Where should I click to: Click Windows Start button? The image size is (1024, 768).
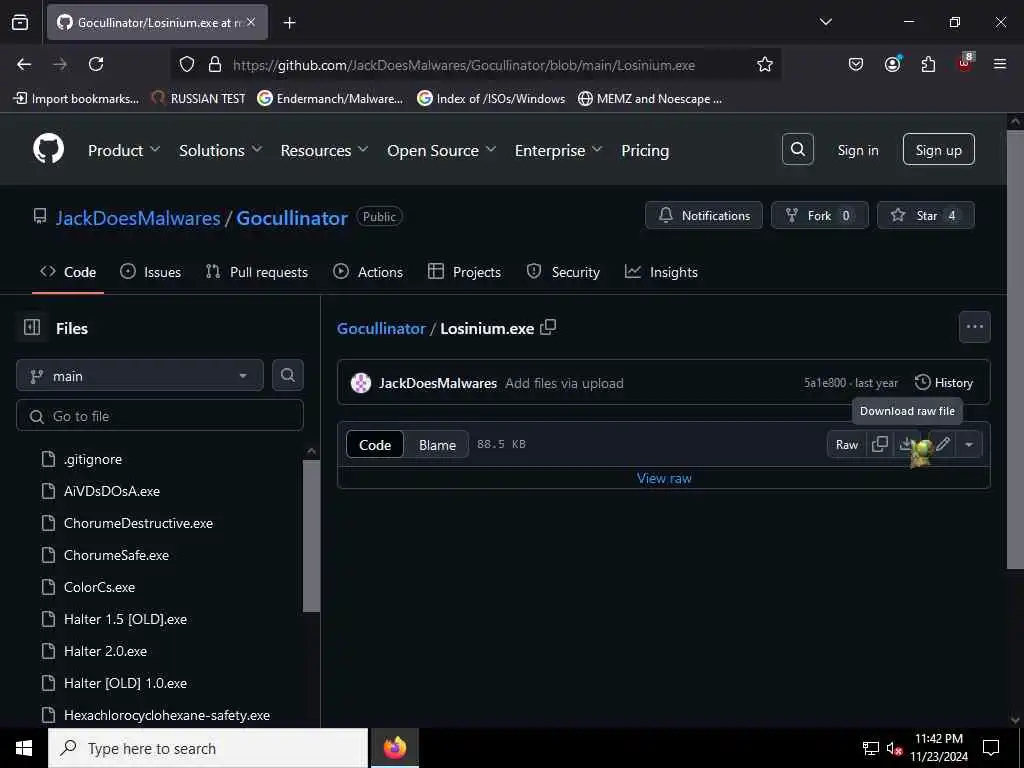pos(24,748)
